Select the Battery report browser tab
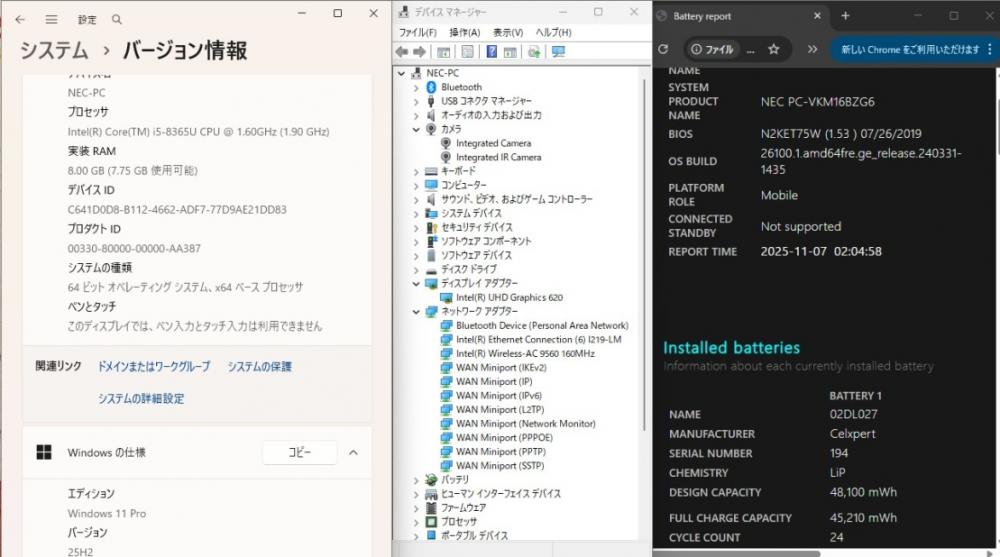 [x=740, y=17]
